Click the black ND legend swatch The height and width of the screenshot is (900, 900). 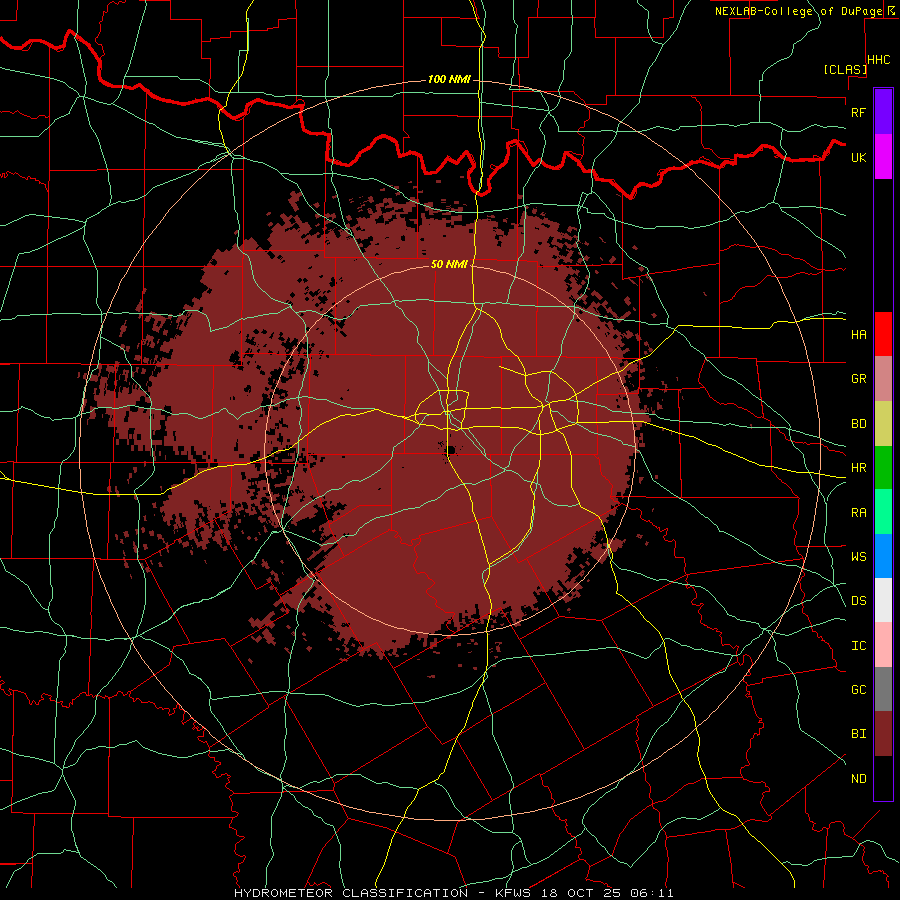click(x=883, y=778)
